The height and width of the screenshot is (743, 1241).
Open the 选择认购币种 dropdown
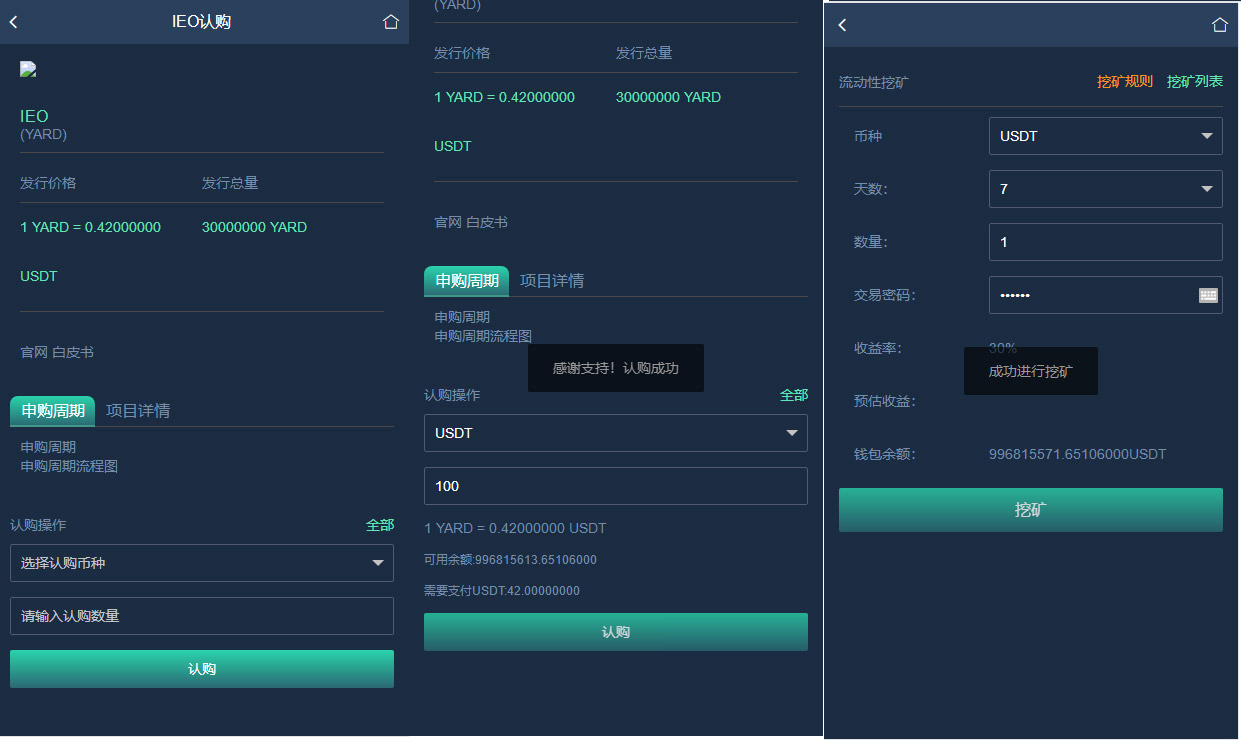point(202,563)
